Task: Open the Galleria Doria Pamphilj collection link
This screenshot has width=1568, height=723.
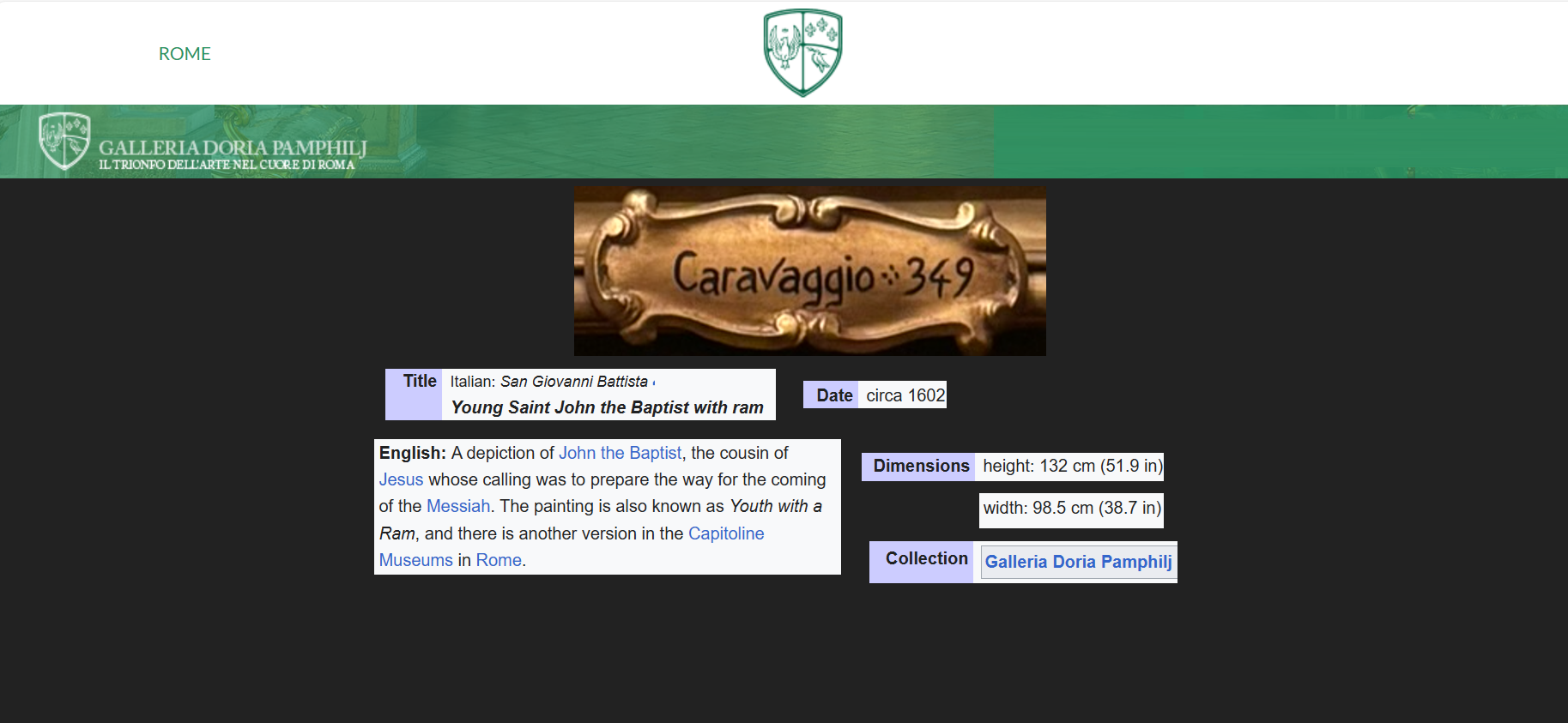Action: [x=1078, y=562]
